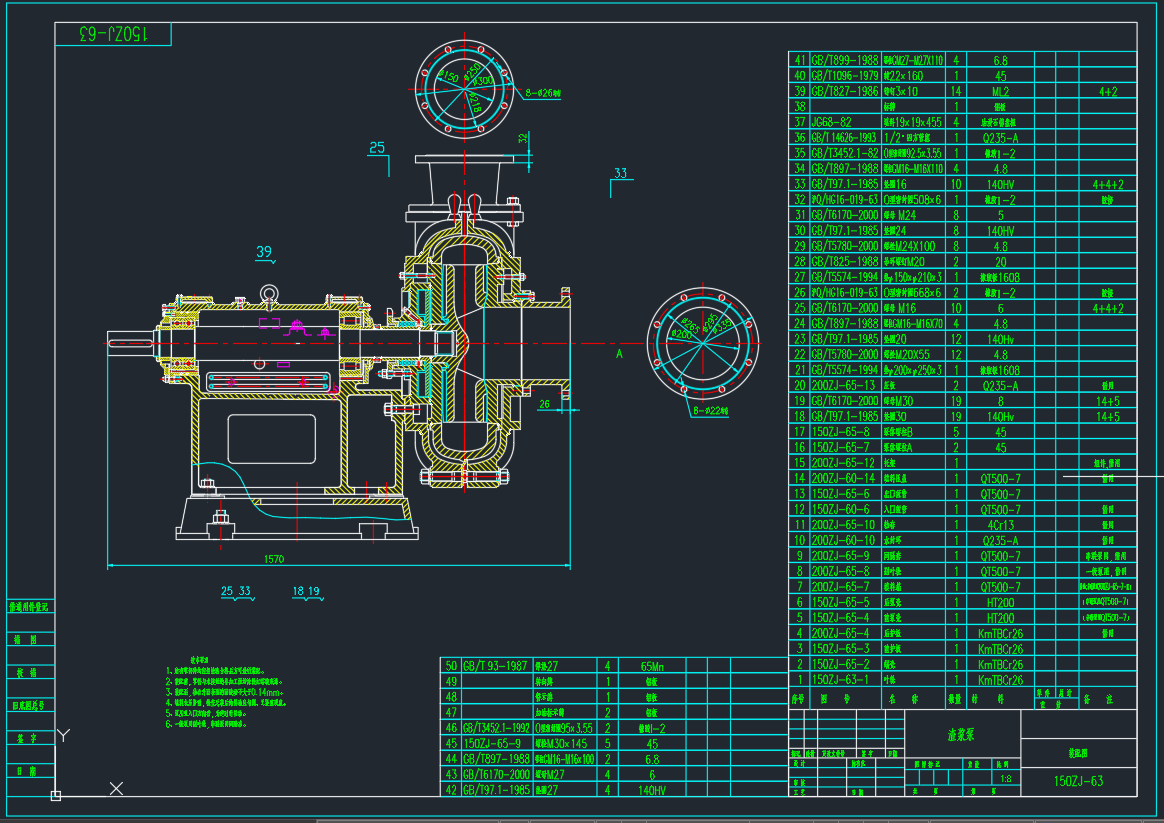Select the section marker letter A
1164x823 pixels.
tap(619, 353)
